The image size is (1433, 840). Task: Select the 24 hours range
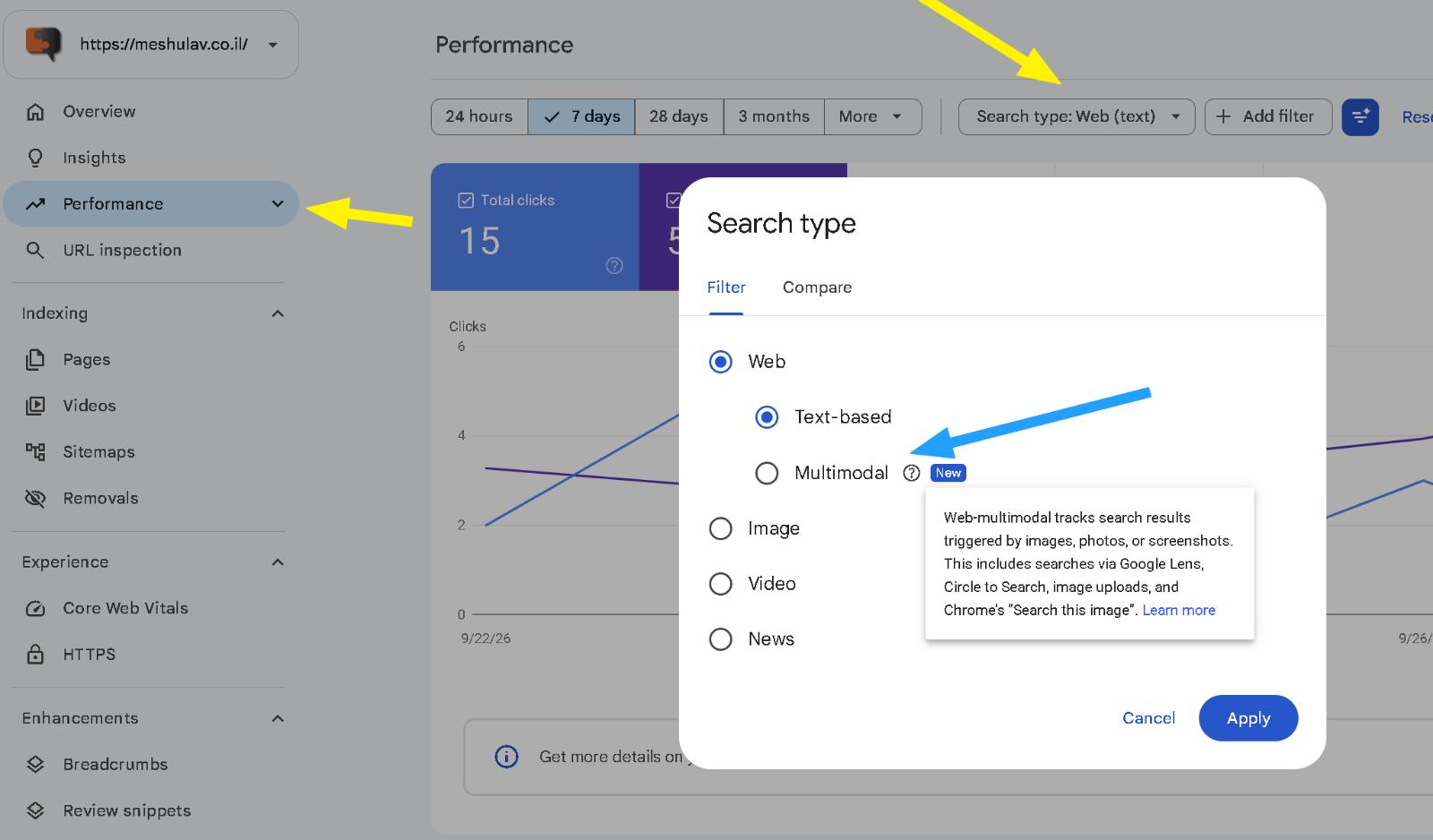coord(479,116)
